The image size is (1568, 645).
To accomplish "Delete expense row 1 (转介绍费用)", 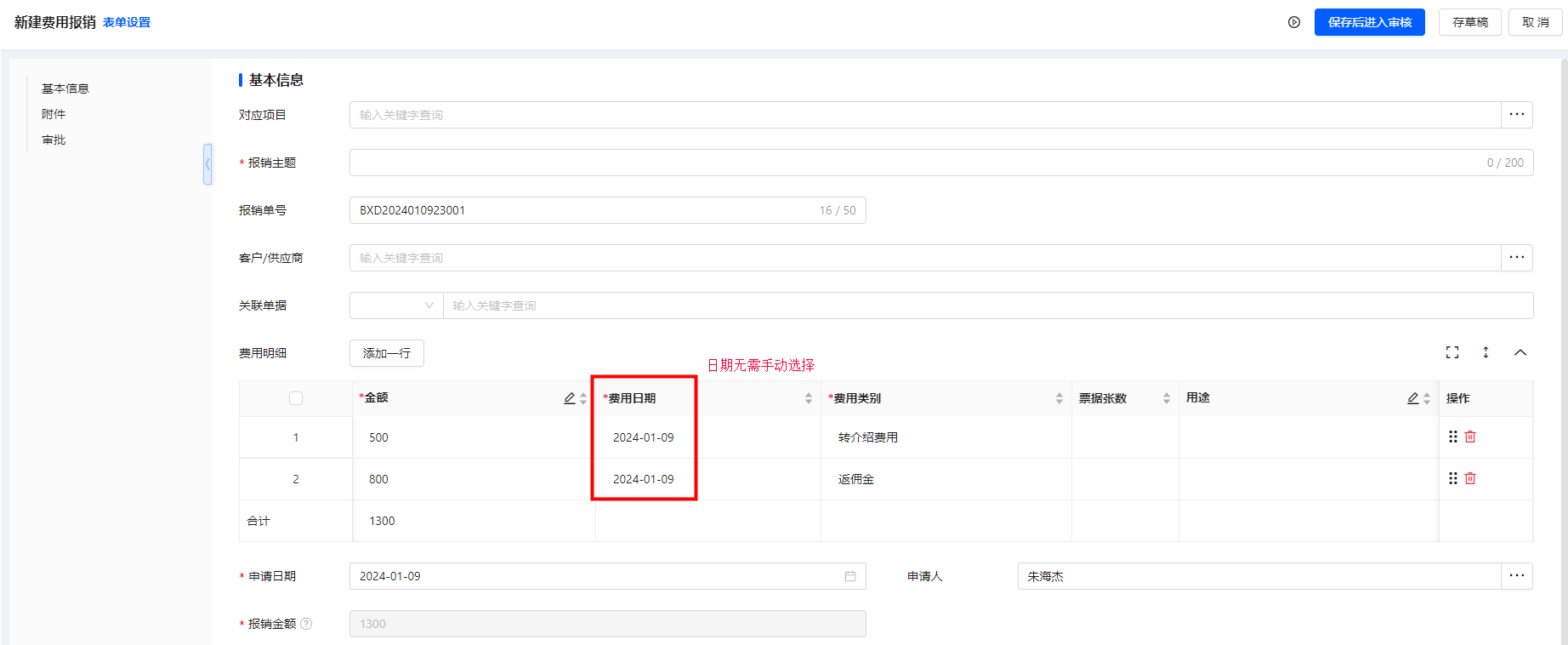I will [x=1470, y=437].
